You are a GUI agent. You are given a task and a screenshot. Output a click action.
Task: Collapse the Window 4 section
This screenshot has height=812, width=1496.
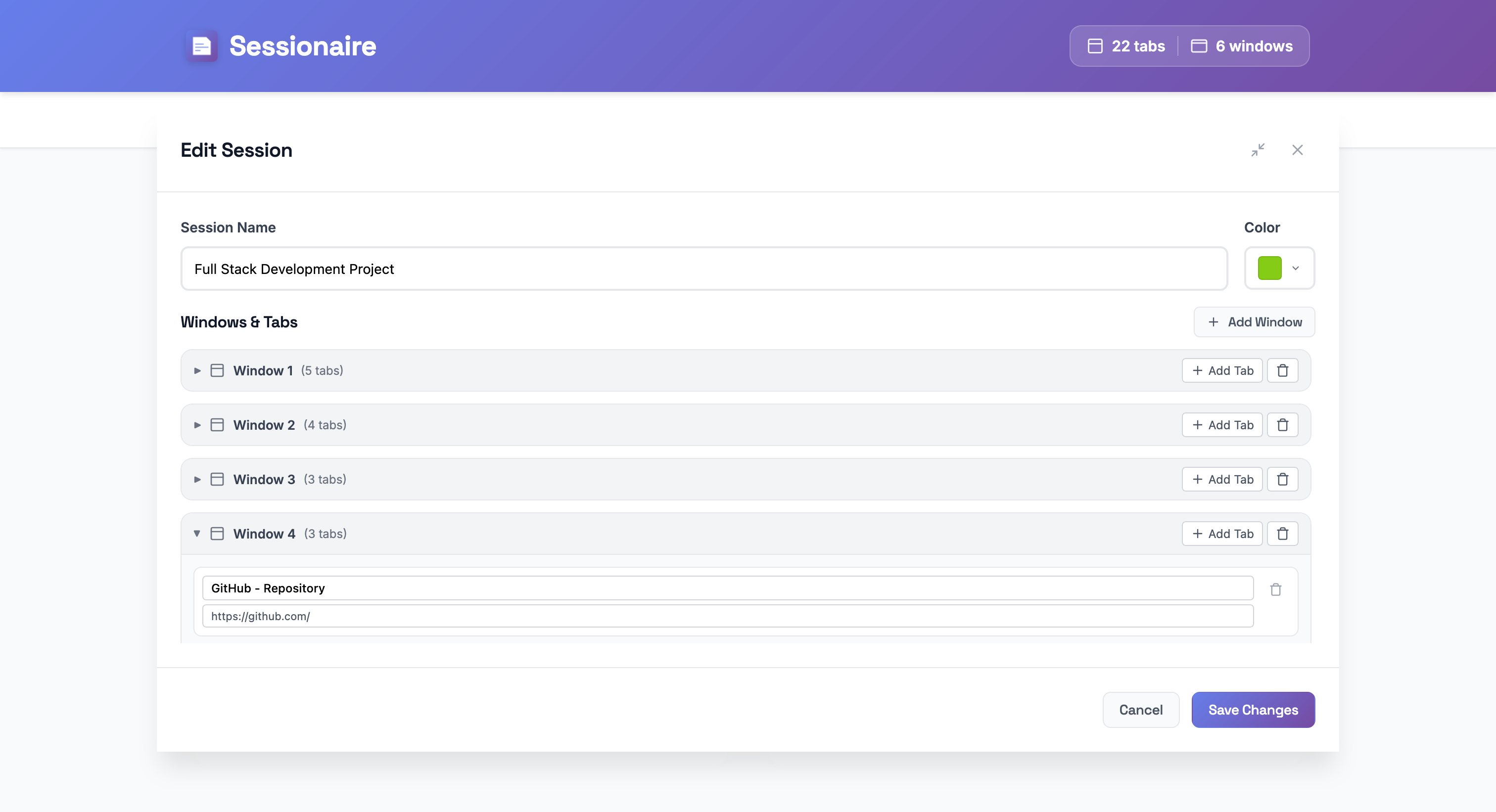pyautogui.click(x=197, y=534)
